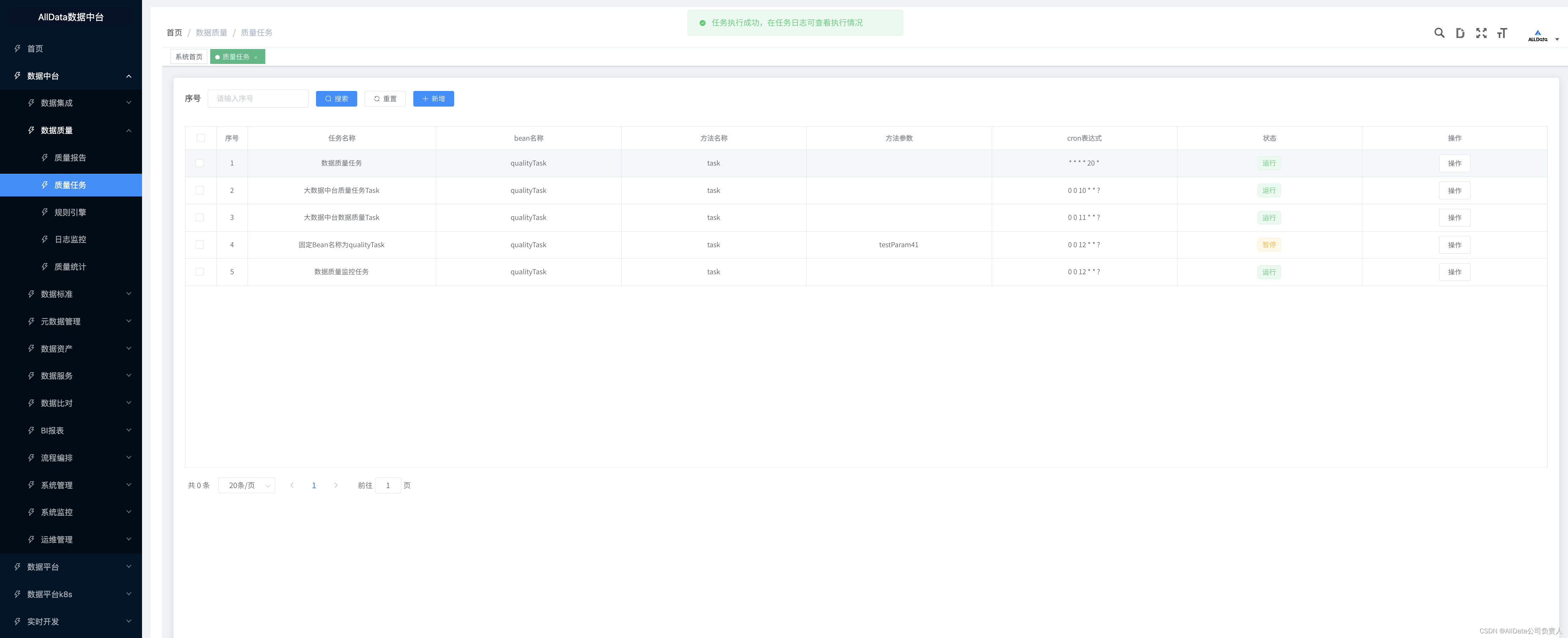1568x638 pixels.
Task: Expand 数据平台 sidebar section
Action: (x=71, y=567)
